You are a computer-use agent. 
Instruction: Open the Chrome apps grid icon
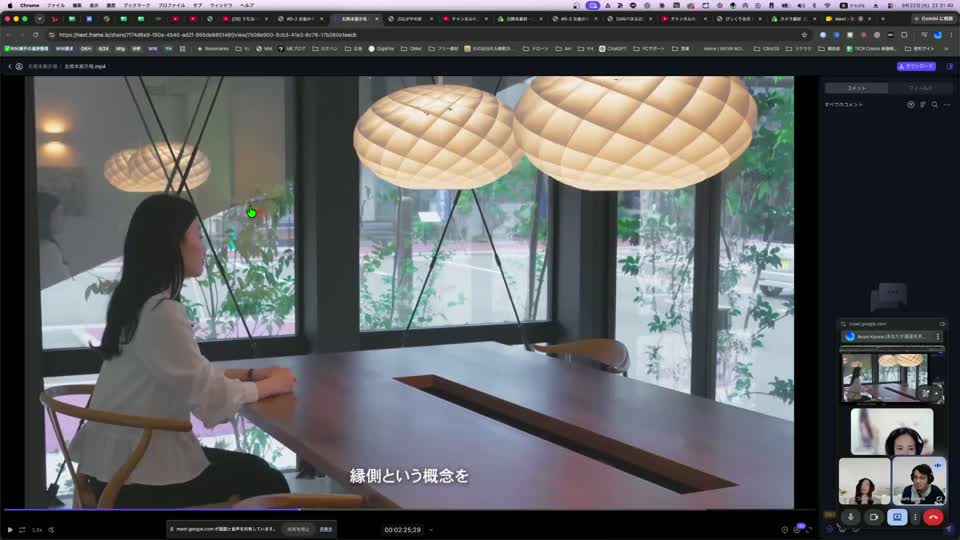[x=182, y=48]
